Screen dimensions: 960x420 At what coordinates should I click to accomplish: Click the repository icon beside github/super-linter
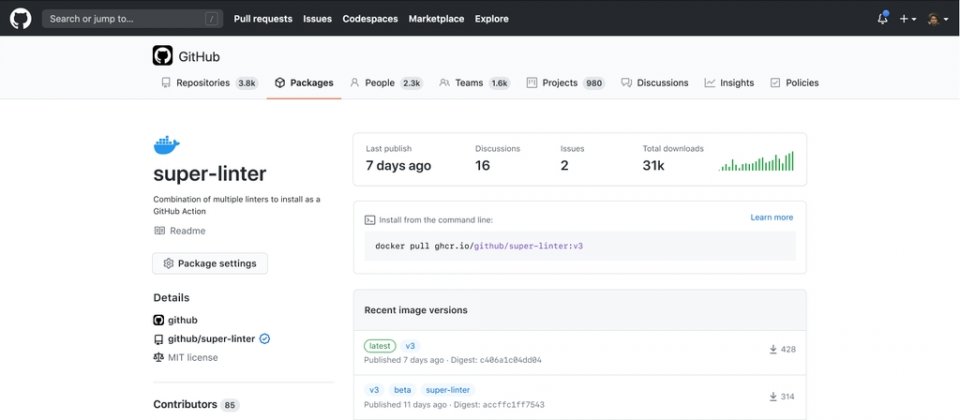point(159,339)
